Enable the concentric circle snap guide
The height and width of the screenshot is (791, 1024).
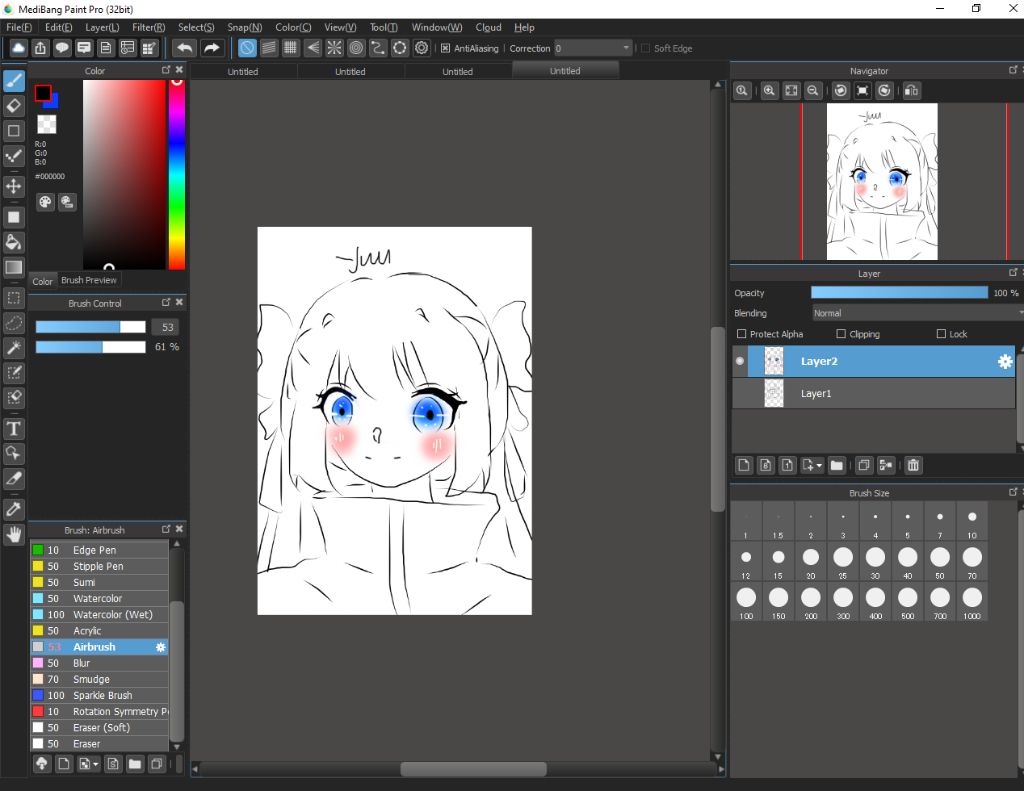point(356,48)
